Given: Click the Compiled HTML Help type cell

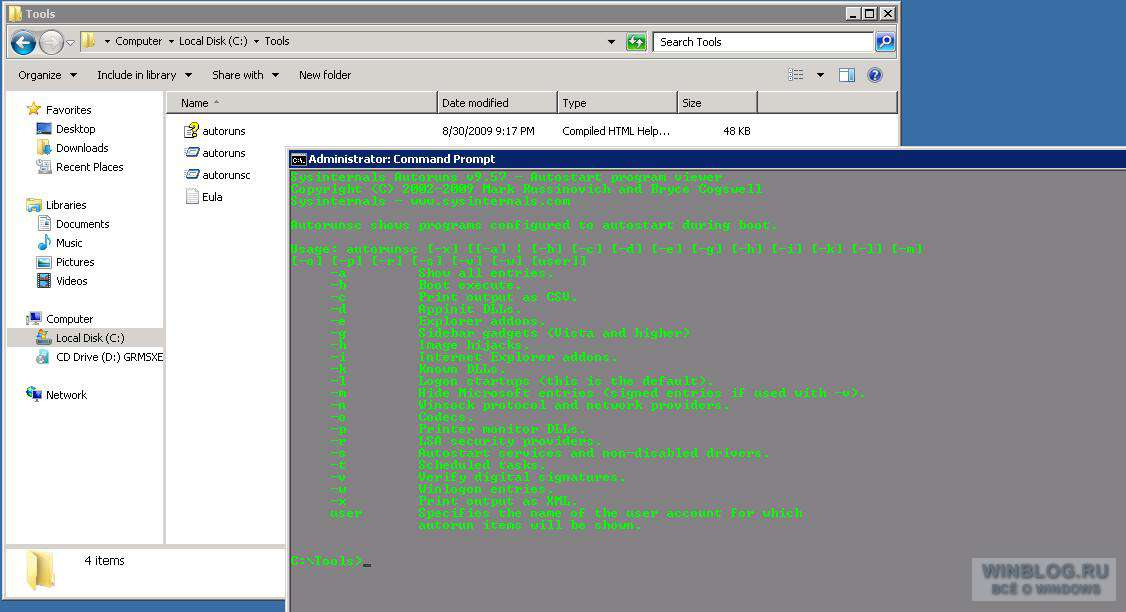Looking at the screenshot, I should [x=616, y=131].
